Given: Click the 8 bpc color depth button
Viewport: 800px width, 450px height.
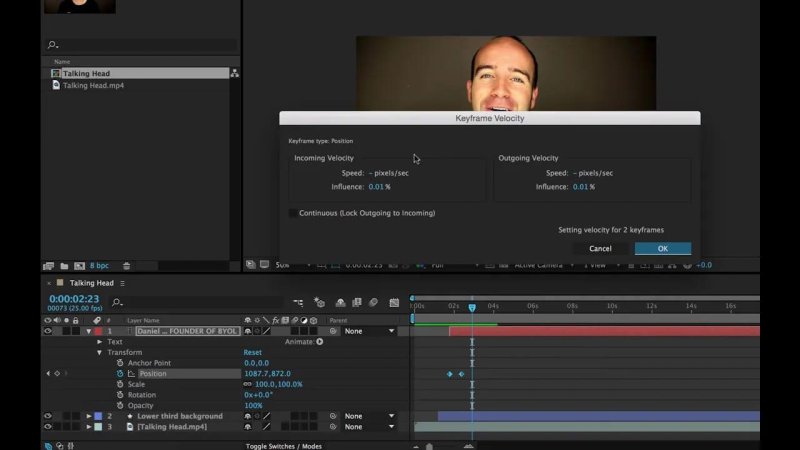Looking at the screenshot, I should [99, 266].
